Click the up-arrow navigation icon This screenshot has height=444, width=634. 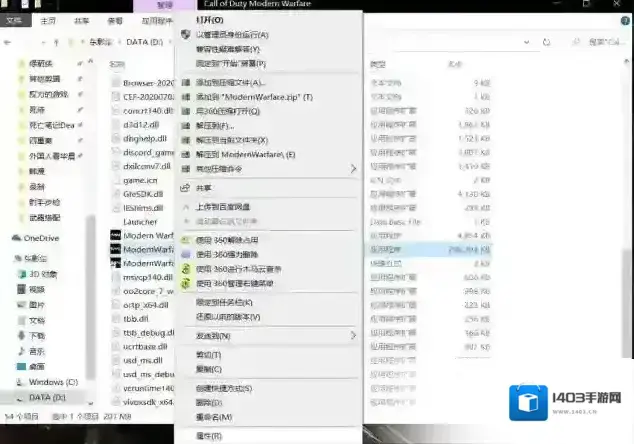click(x=56, y=42)
